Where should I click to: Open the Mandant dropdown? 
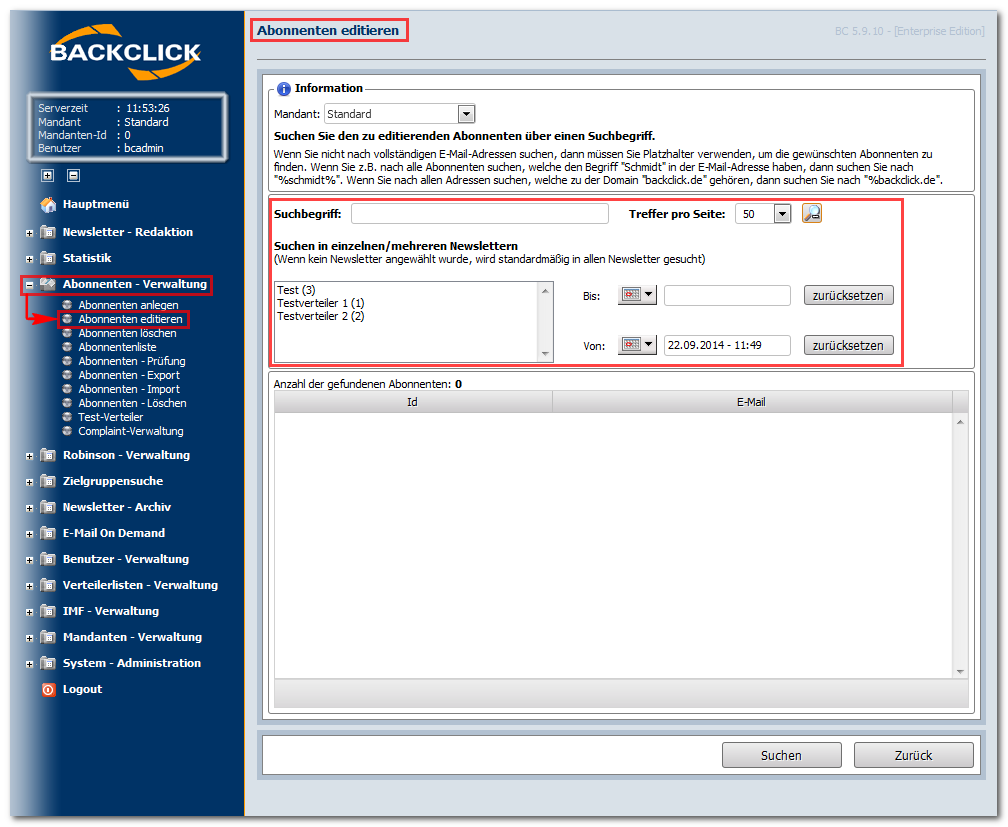(x=466, y=114)
